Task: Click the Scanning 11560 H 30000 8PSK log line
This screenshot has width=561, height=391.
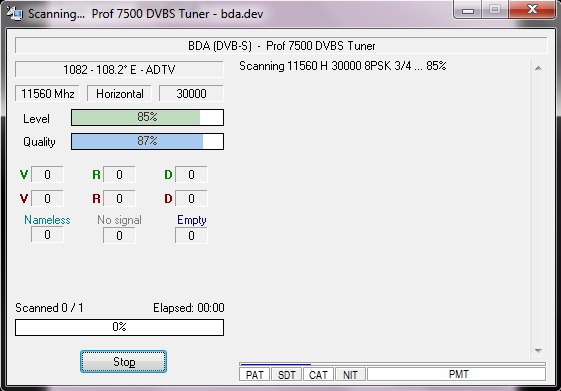Action: click(x=343, y=66)
